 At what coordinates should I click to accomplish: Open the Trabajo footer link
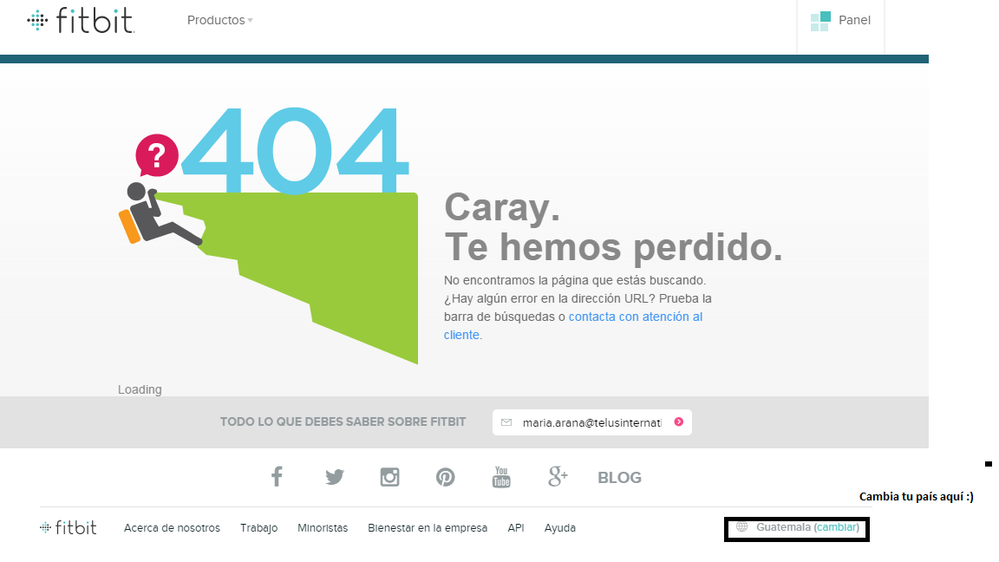pos(259,528)
